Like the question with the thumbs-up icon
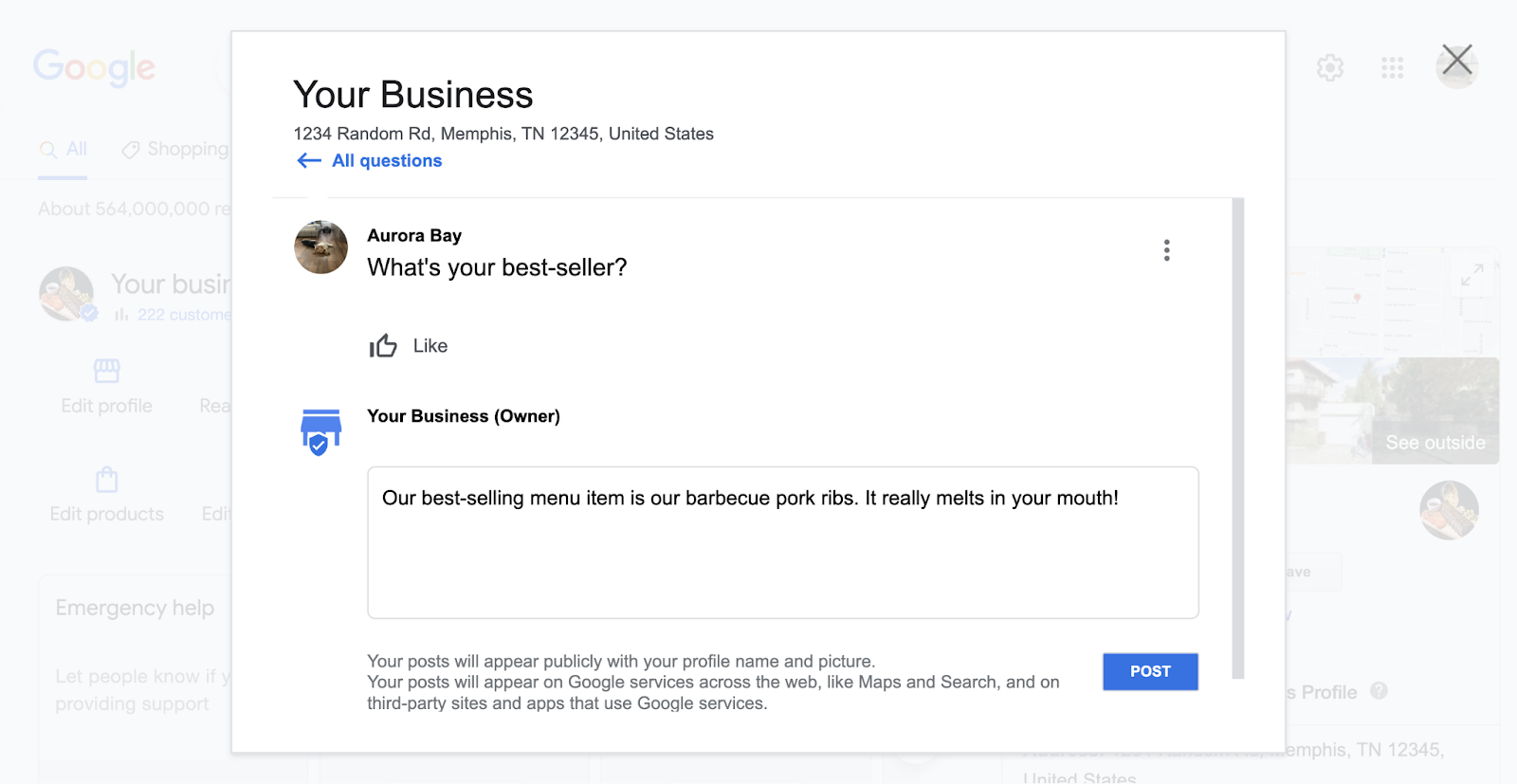Viewport: 1517px width, 784px height. pyautogui.click(x=383, y=346)
